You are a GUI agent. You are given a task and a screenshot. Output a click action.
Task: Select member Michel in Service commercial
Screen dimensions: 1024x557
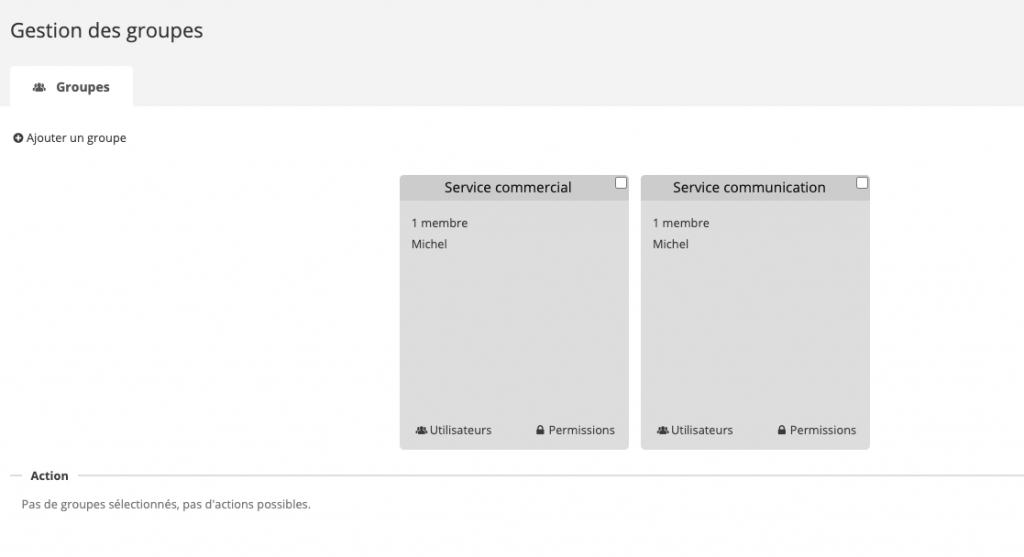coord(429,244)
